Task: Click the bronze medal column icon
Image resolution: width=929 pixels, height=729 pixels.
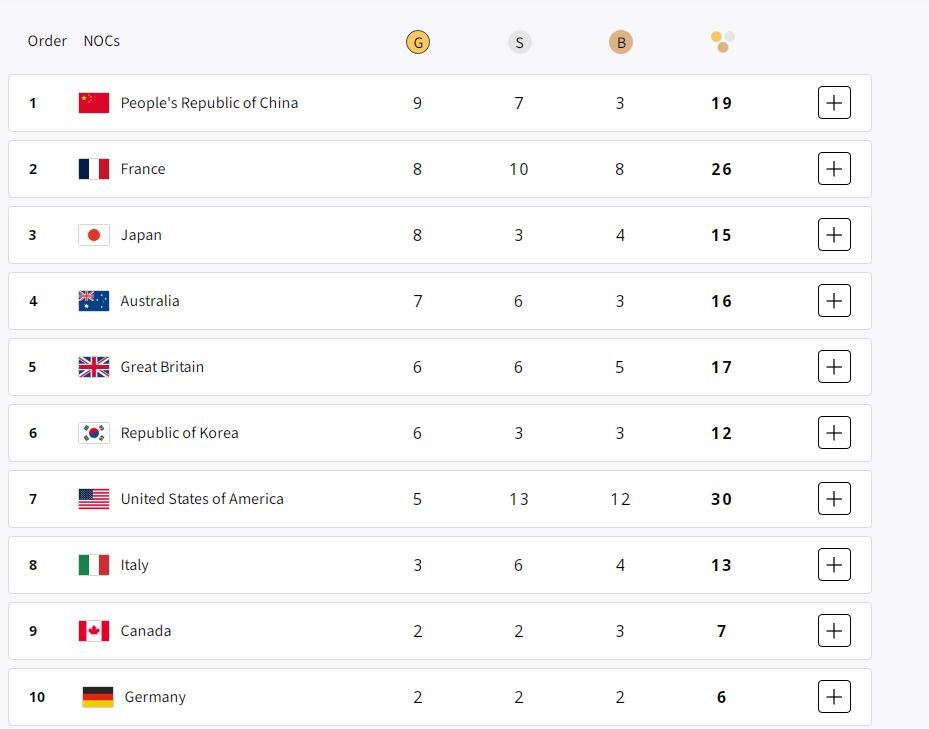Action: tap(620, 41)
